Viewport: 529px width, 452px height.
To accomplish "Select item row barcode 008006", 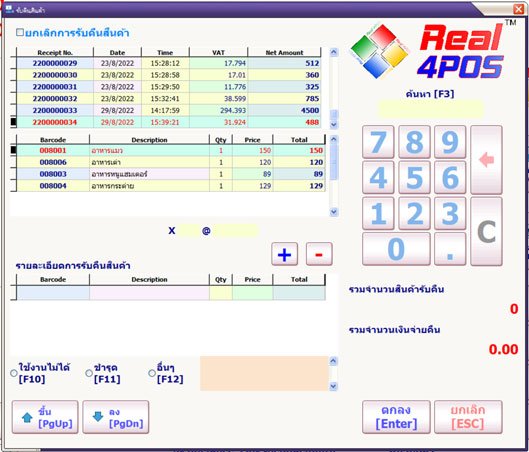I will click(x=171, y=162).
